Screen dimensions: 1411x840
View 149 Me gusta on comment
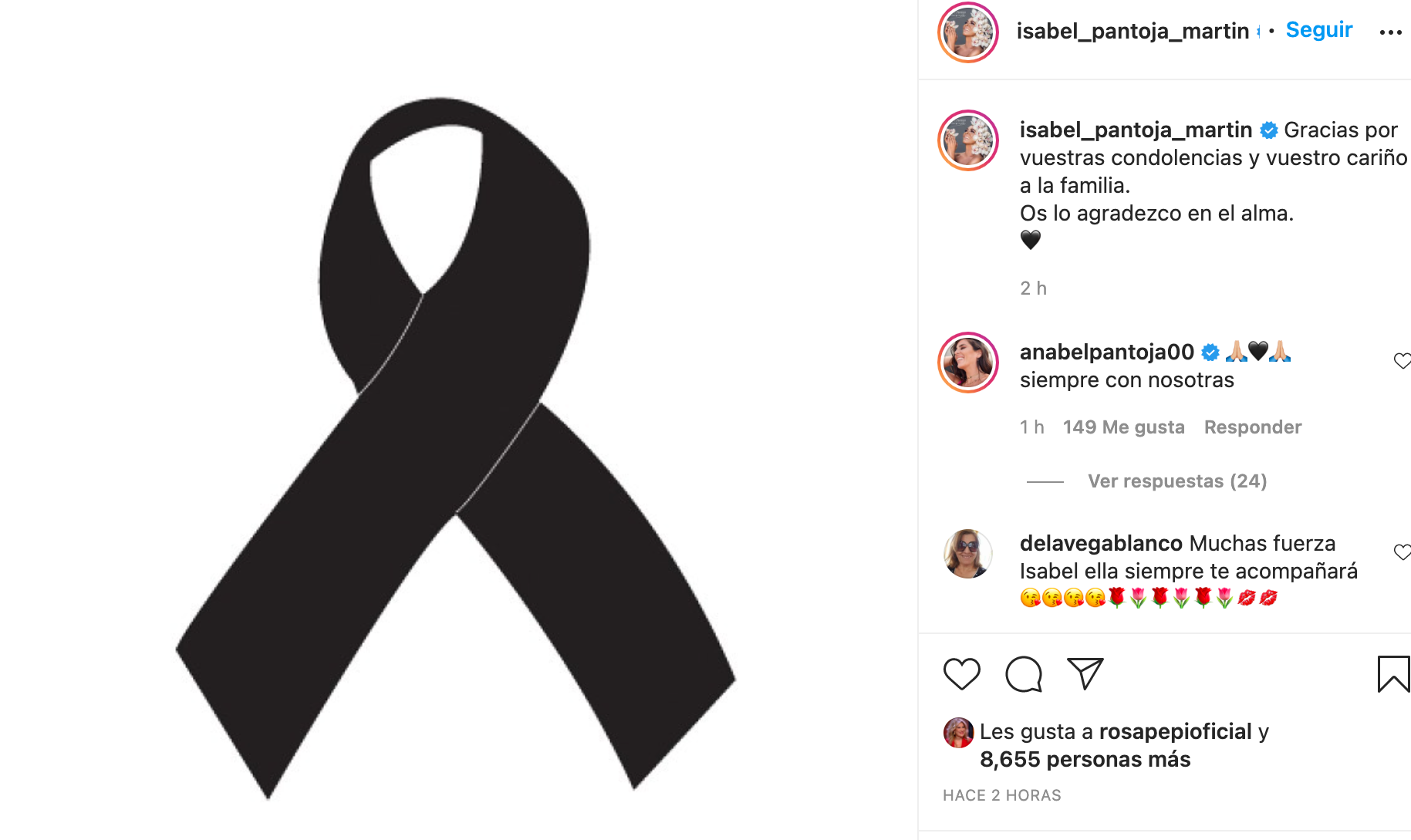pyautogui.click(x=1123, y=427)
